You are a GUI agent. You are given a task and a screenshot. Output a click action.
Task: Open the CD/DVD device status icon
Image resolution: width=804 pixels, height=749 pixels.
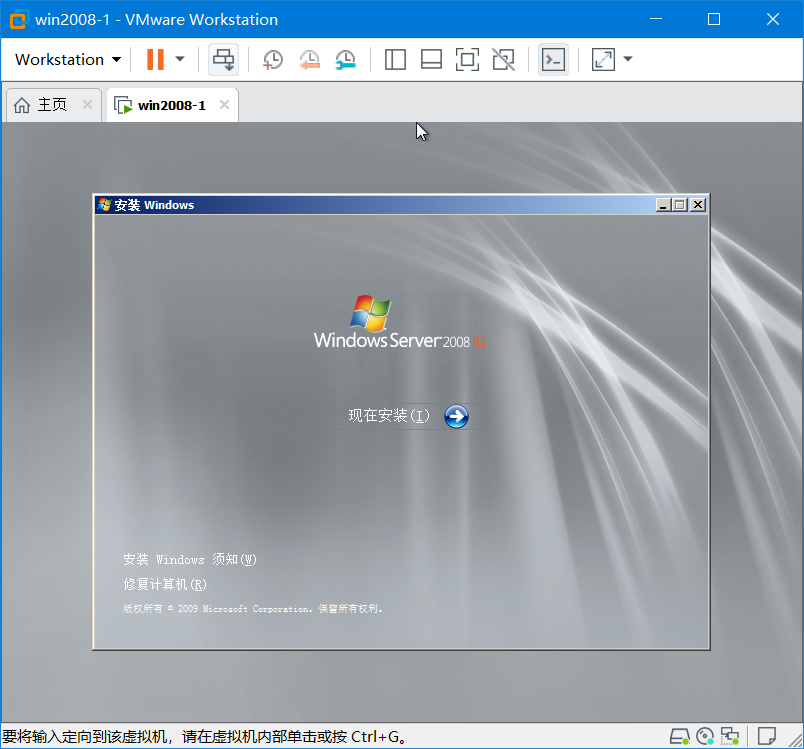pyautogui.click(x=704, y=735)
